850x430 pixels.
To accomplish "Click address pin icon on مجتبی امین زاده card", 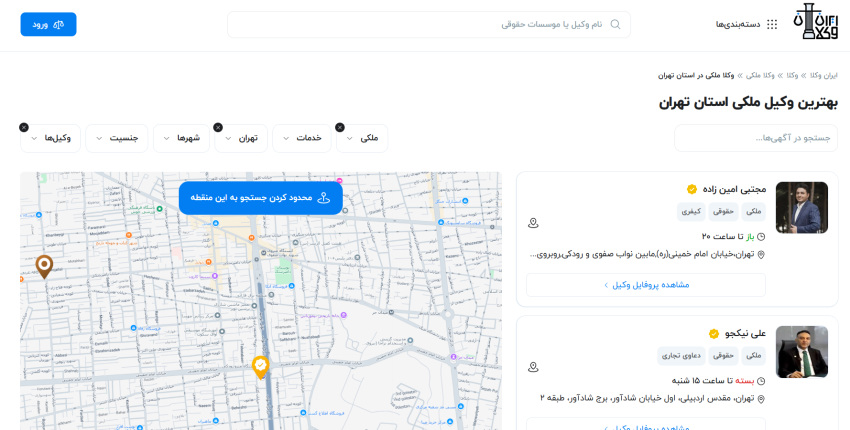I will [x=761, y=255].
